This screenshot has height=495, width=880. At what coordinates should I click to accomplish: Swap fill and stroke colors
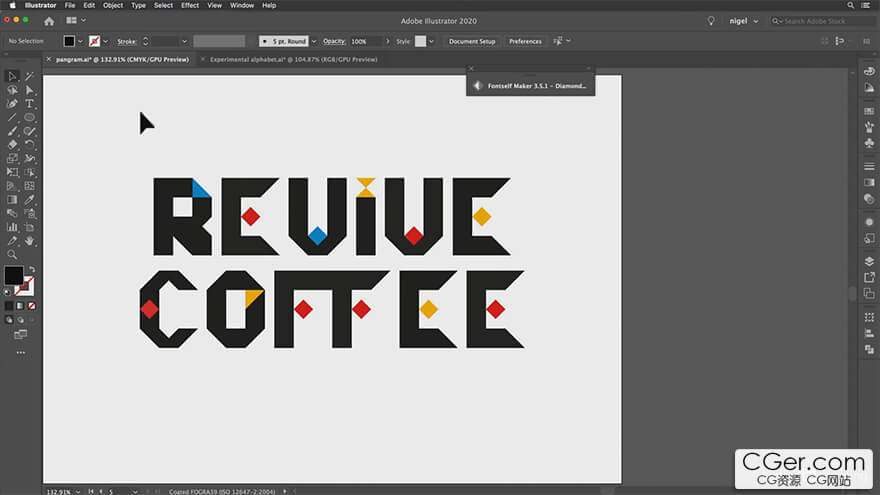[32, 269]
